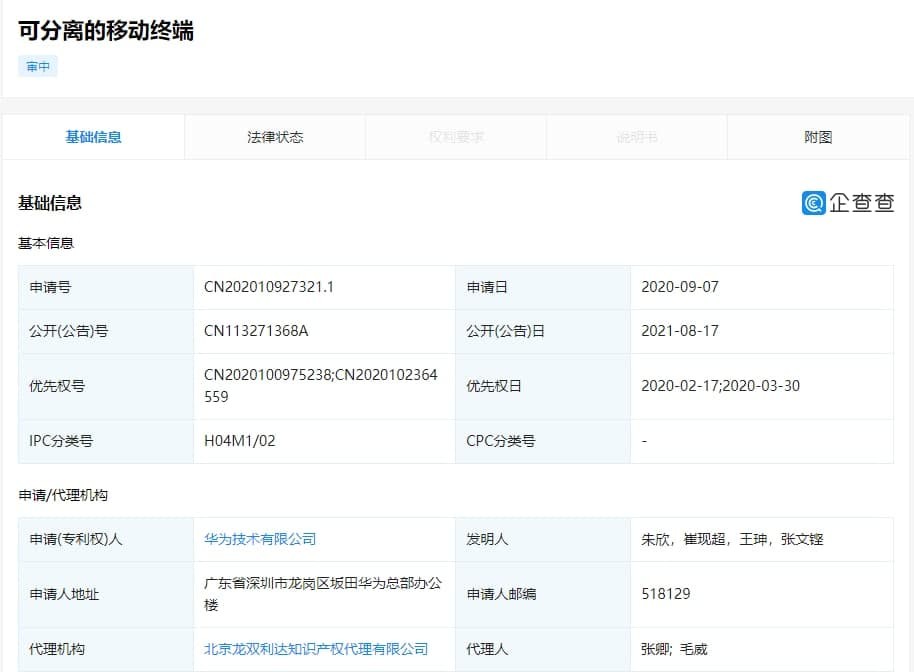The image size is (914, 672).
Task: Click the 申请/代理机构 section heading
Action: [x=63, y=495]
